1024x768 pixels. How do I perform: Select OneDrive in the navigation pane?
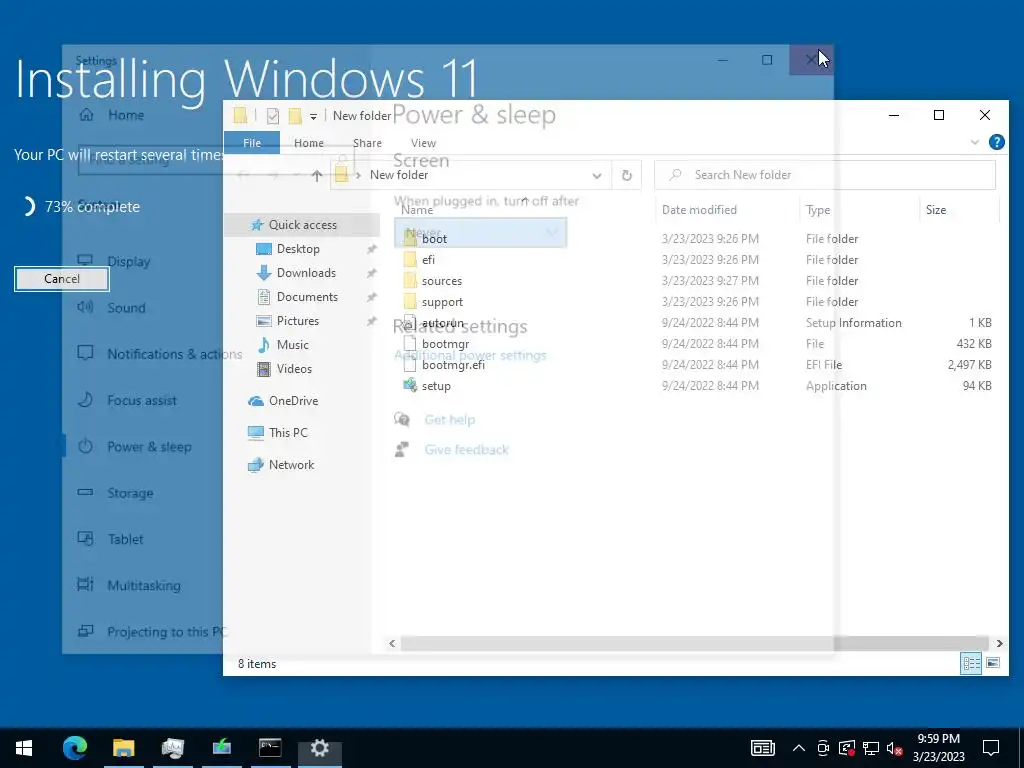293,401
